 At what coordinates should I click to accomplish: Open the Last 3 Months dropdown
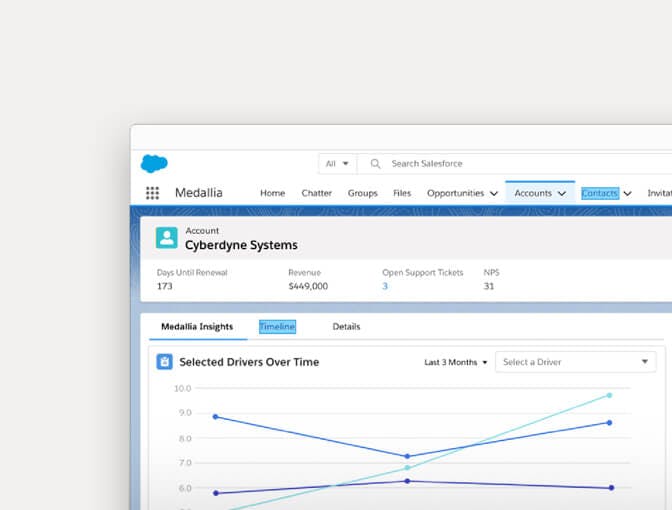(x=456, y=363)
